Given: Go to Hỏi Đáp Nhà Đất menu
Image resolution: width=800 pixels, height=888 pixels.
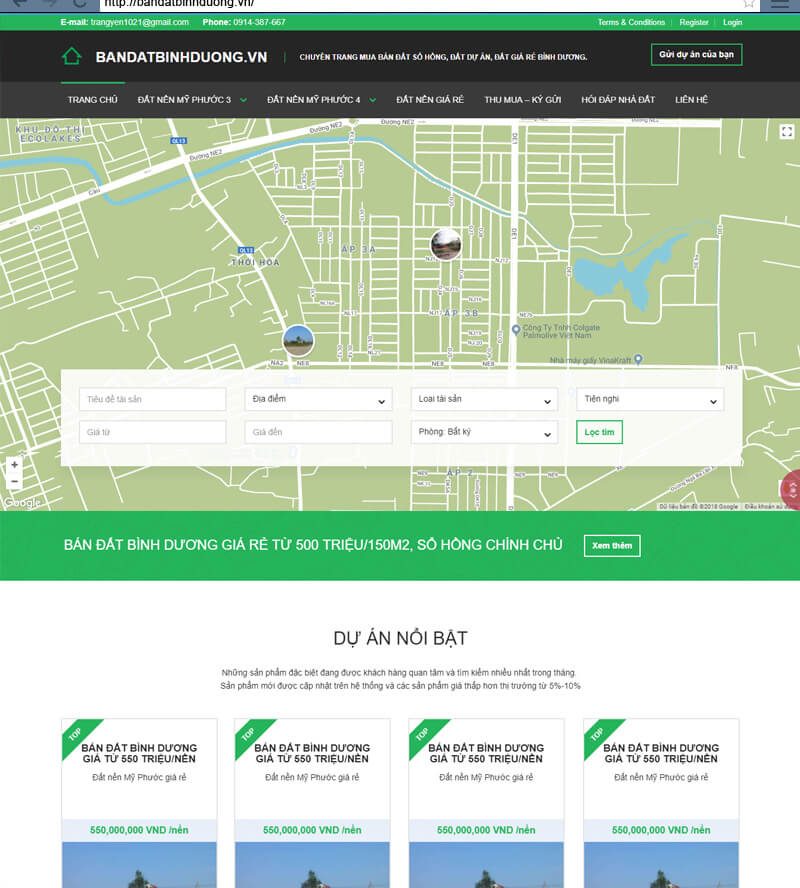Looking at the screenshot, I should [618, 100].
